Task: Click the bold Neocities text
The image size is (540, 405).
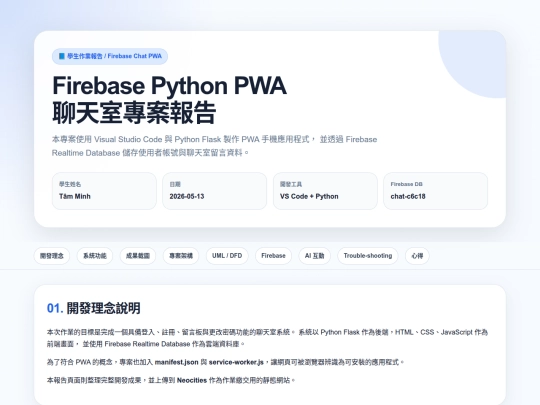Action: (192, 380)
